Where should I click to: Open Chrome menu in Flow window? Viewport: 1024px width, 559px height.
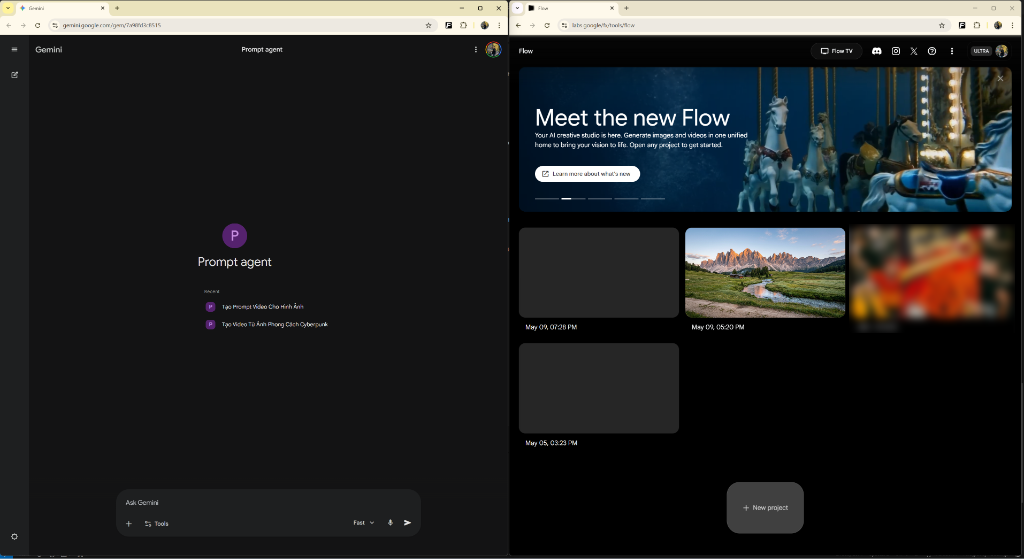pyautogui.click(x=1013, y=25)
